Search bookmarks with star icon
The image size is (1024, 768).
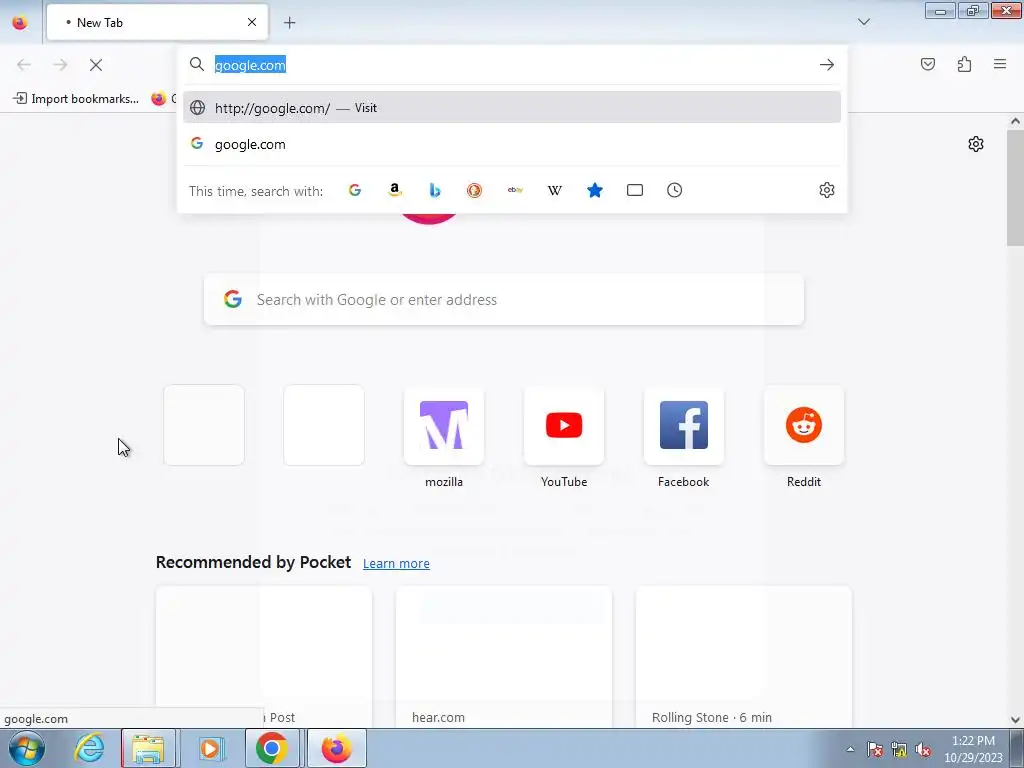(x=594, y=190)
